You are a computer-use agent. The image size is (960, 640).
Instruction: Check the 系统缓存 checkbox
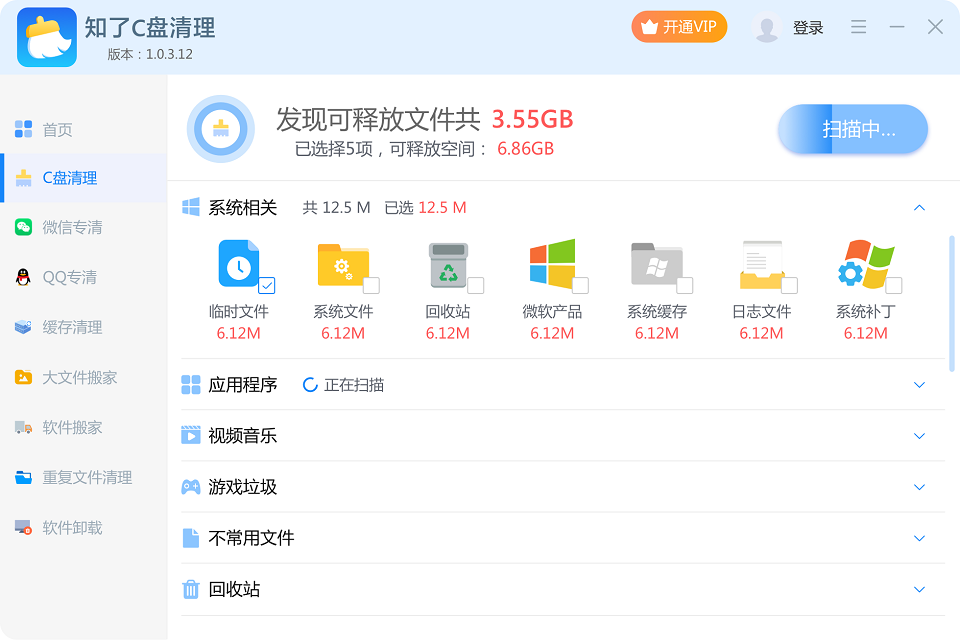click(x=684, y=285)
